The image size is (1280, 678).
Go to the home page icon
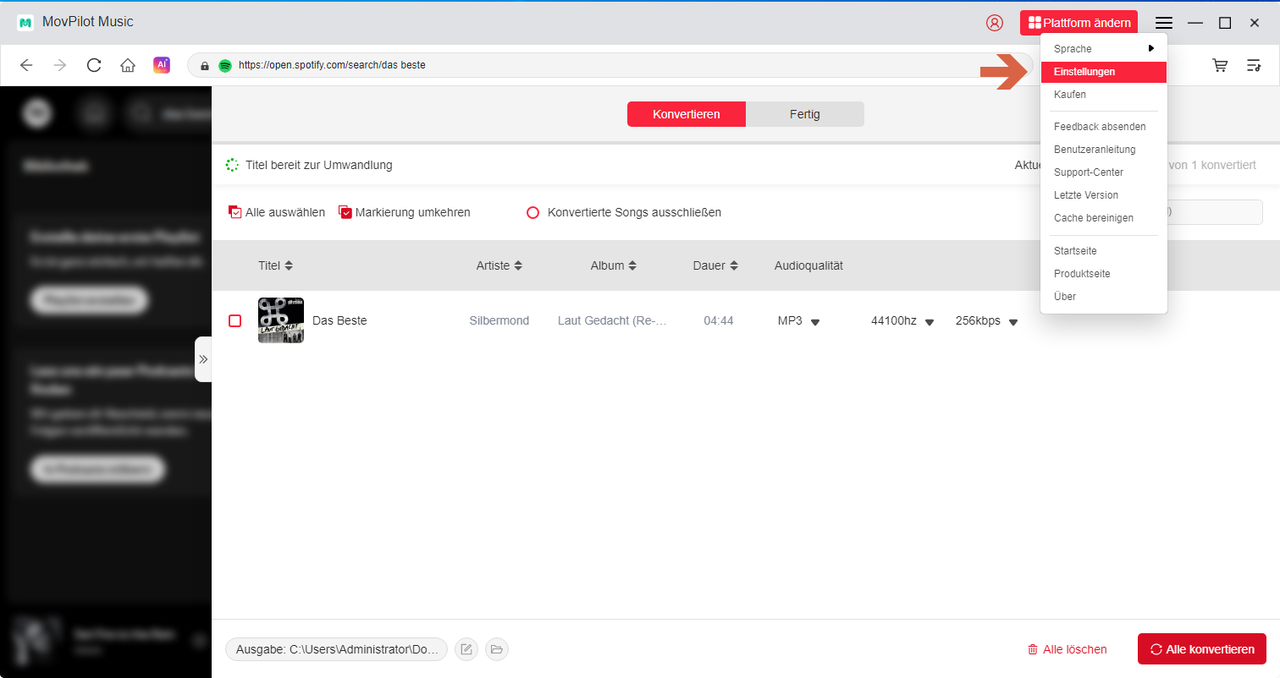[x=128, y=65]
